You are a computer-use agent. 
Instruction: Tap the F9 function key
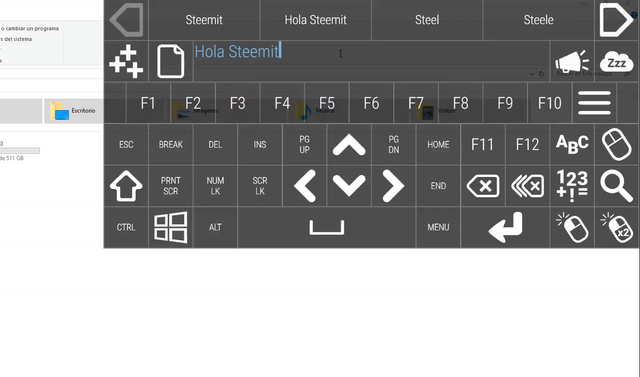click(505, 103)
